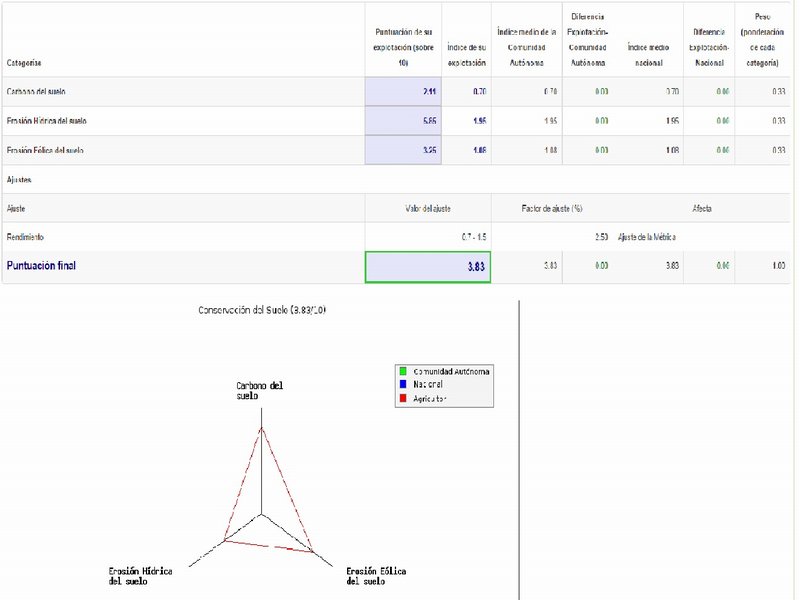Click the 'Diferencia Explotación-Nacional' column header
This screenshot has width=800, height=600.
coord(709,47)
